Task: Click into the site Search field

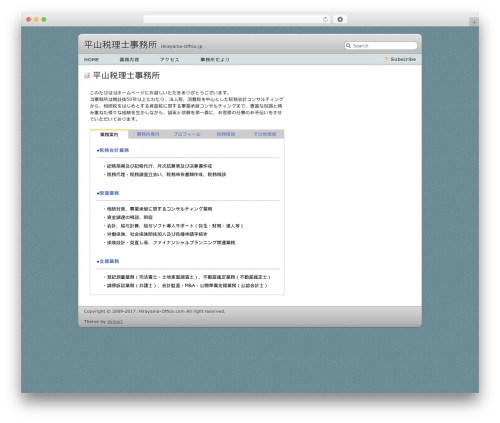Action: (381, 46)
